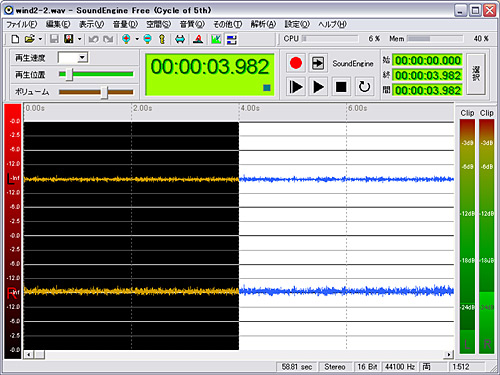Expand the zoom in dropdown arrow

coord(137,39)
